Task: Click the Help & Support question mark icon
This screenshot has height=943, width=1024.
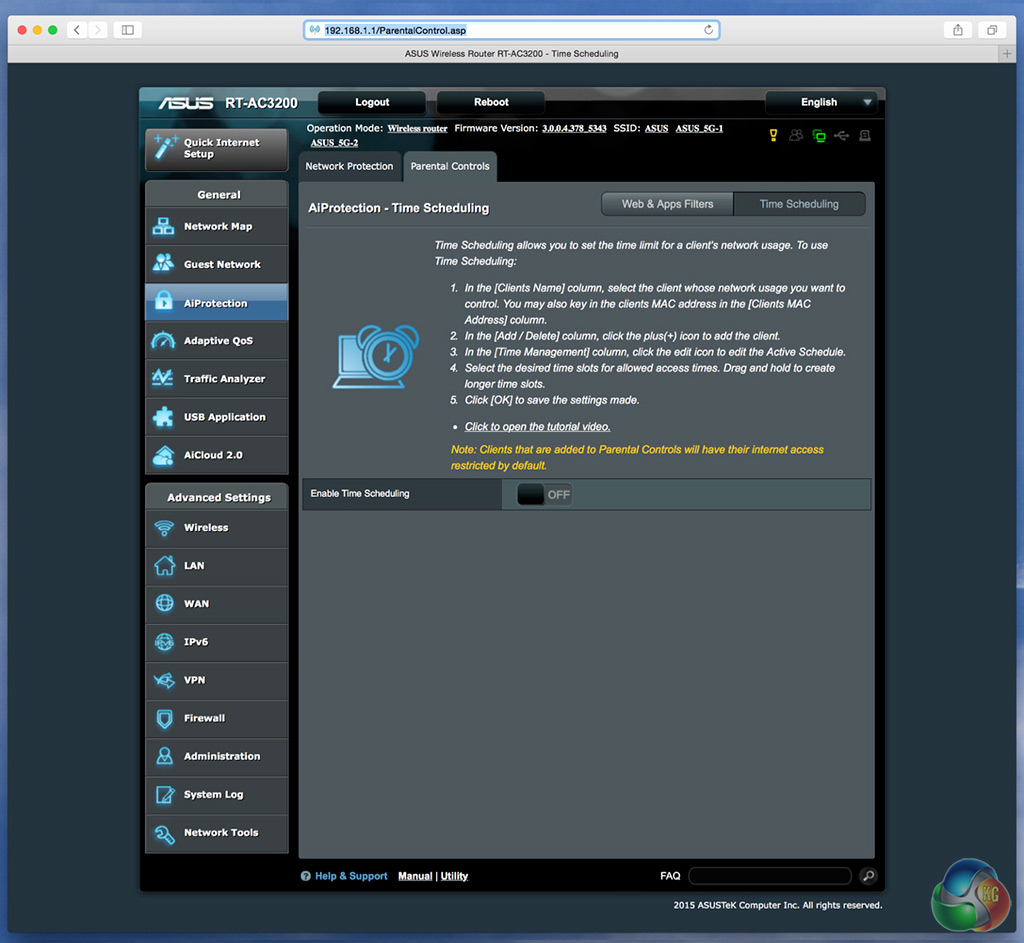Action: [x=306, y=876]
